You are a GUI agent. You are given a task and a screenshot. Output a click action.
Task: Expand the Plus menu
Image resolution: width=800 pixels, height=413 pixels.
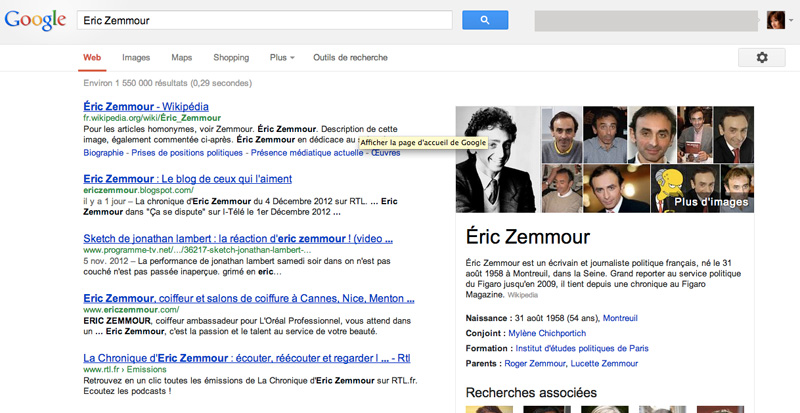pyautogui.click(x=282, y=58)
